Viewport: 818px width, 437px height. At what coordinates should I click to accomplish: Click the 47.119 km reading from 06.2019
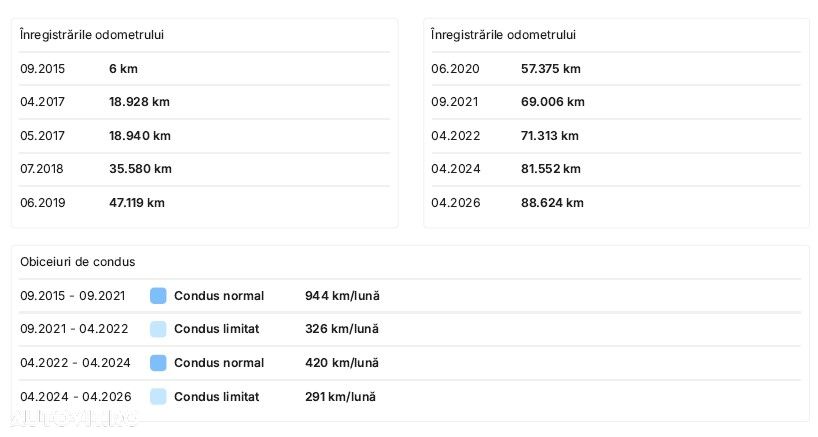pos(137,203)
